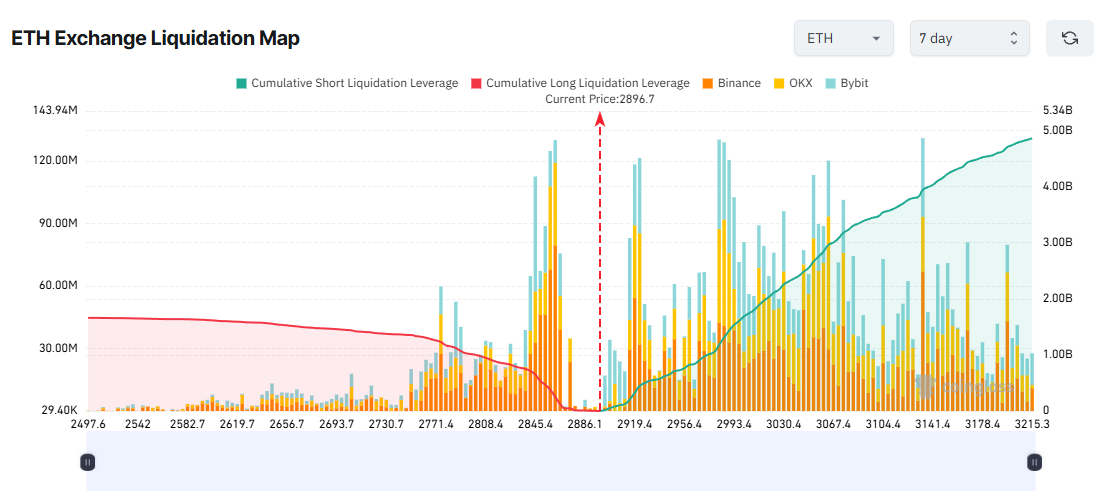Click the light-blue Bybit legend swatch
This screenshot has height=502, width=1104.
830,83
